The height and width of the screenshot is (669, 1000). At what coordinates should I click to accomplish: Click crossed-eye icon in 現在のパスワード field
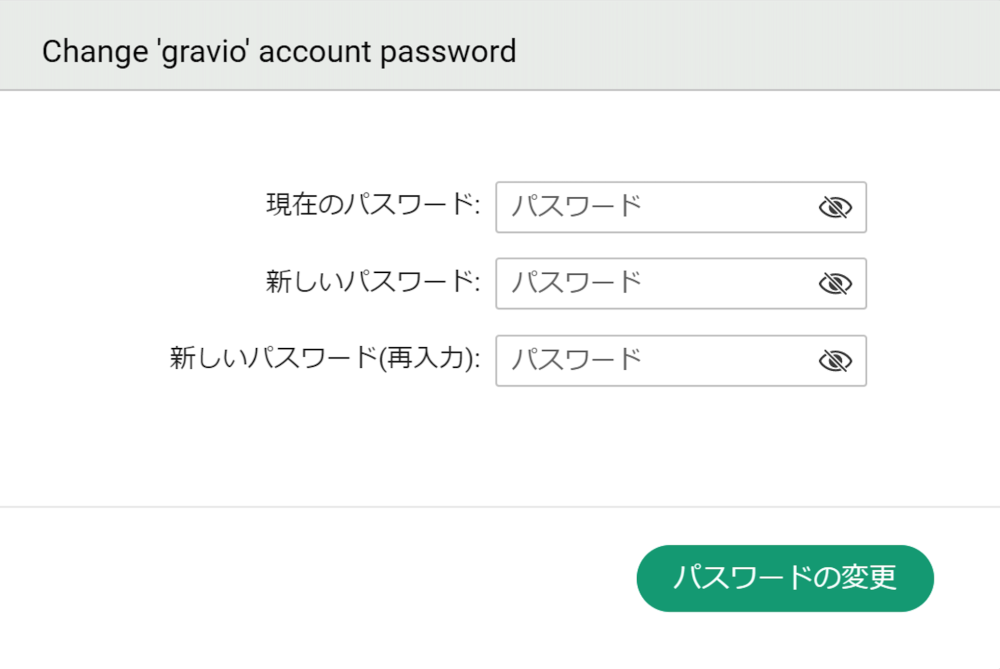click(835, 207)
